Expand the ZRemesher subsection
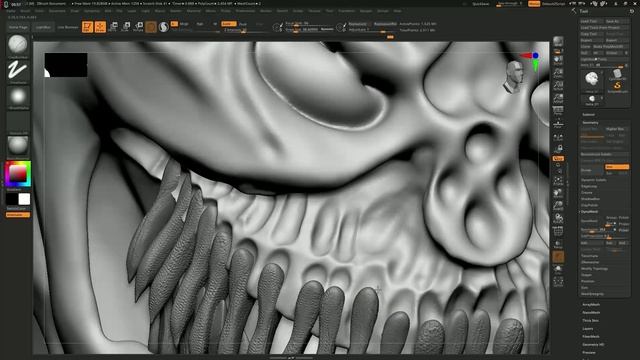640x360 pixels. point(590,262)
